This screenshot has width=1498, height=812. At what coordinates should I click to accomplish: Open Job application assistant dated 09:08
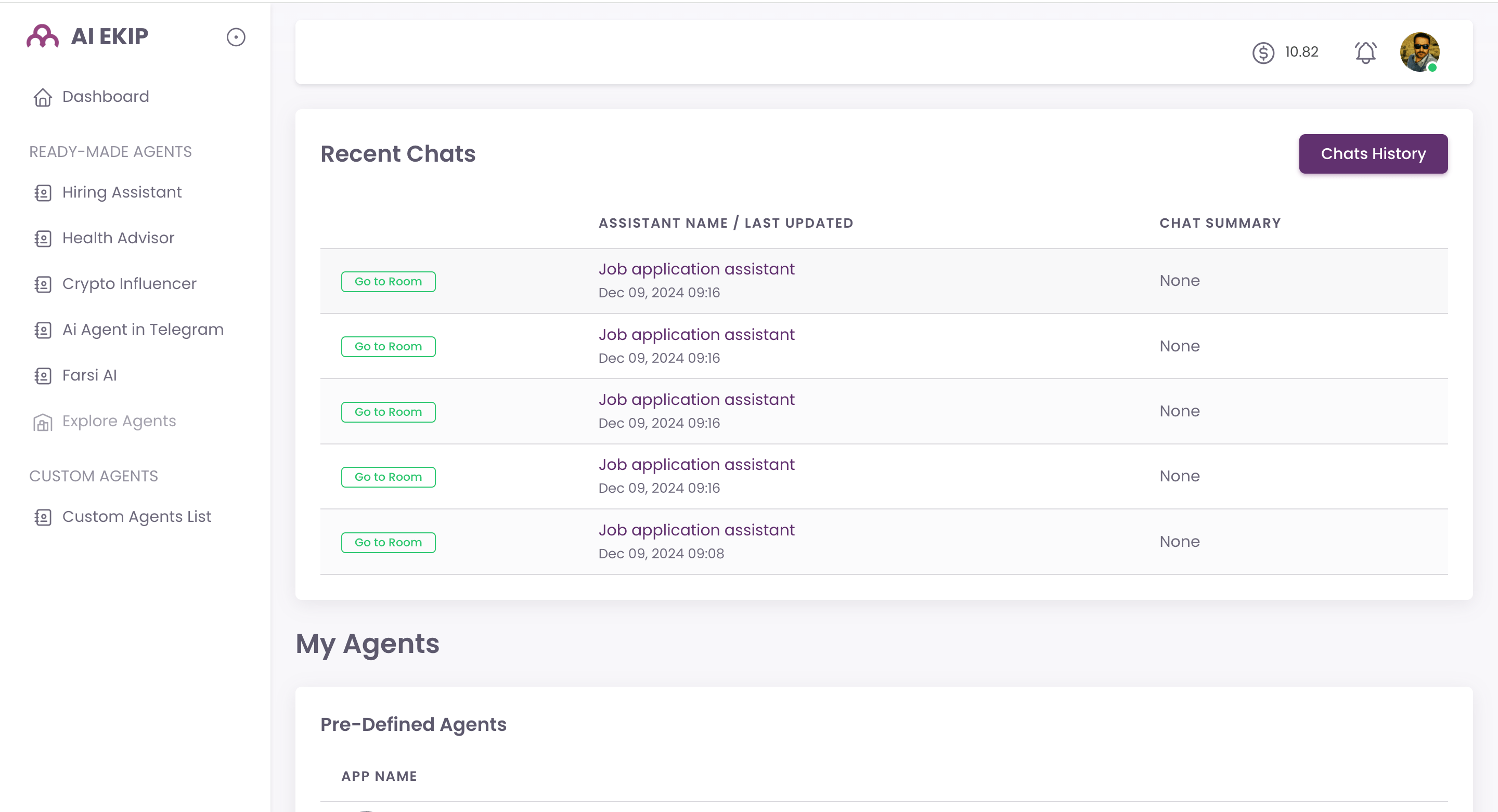click(x=696, y=530)
